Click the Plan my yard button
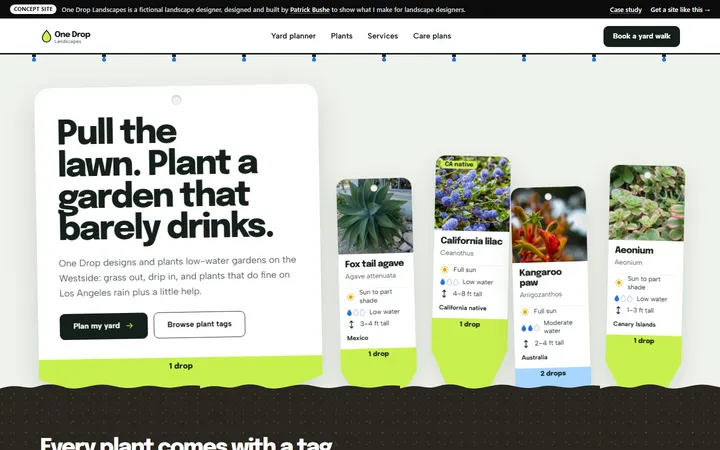Viewport: 720px width, 450px height. (104, 326)
